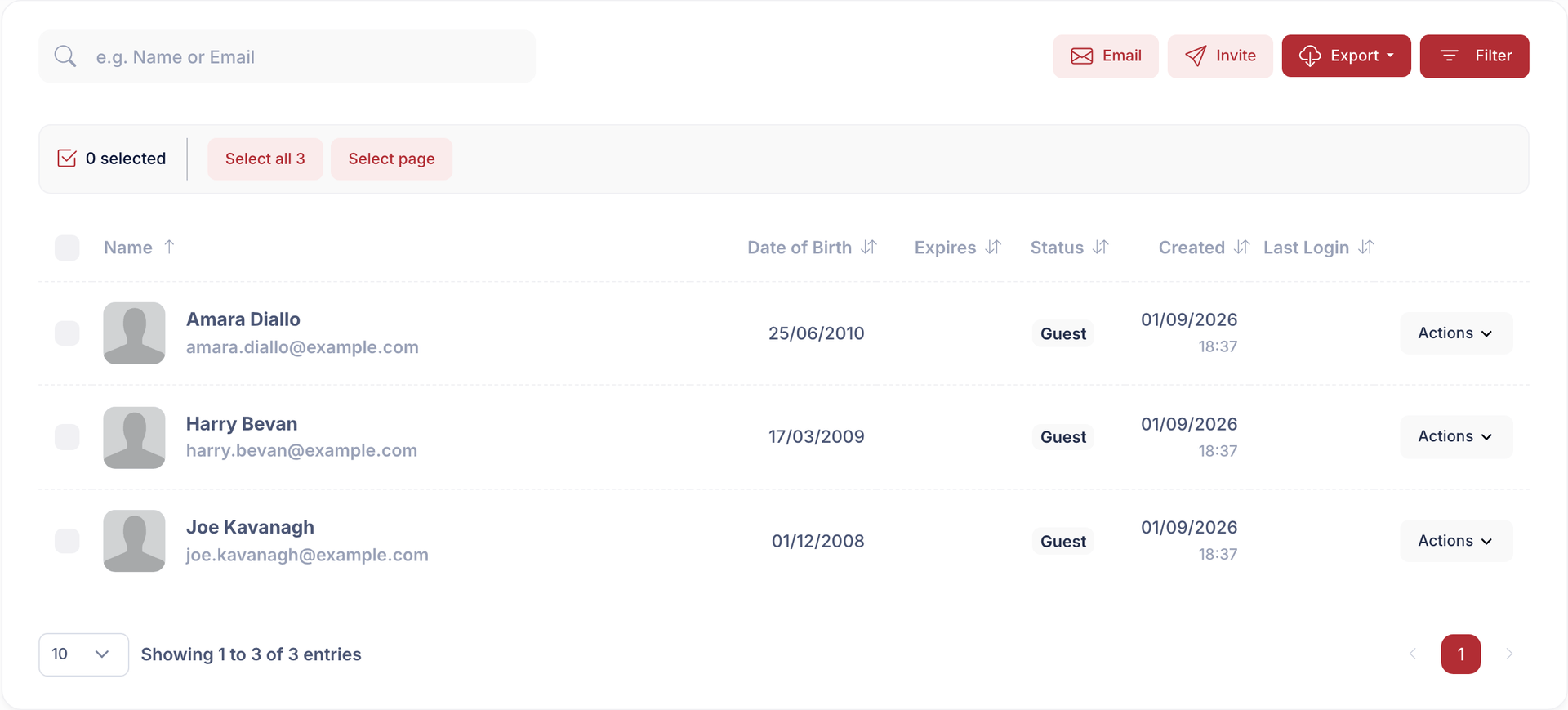Click the search magnifier icon
Image resolution: width=1568 pixels, height=710 pixels.
click(x=65, y=56)
